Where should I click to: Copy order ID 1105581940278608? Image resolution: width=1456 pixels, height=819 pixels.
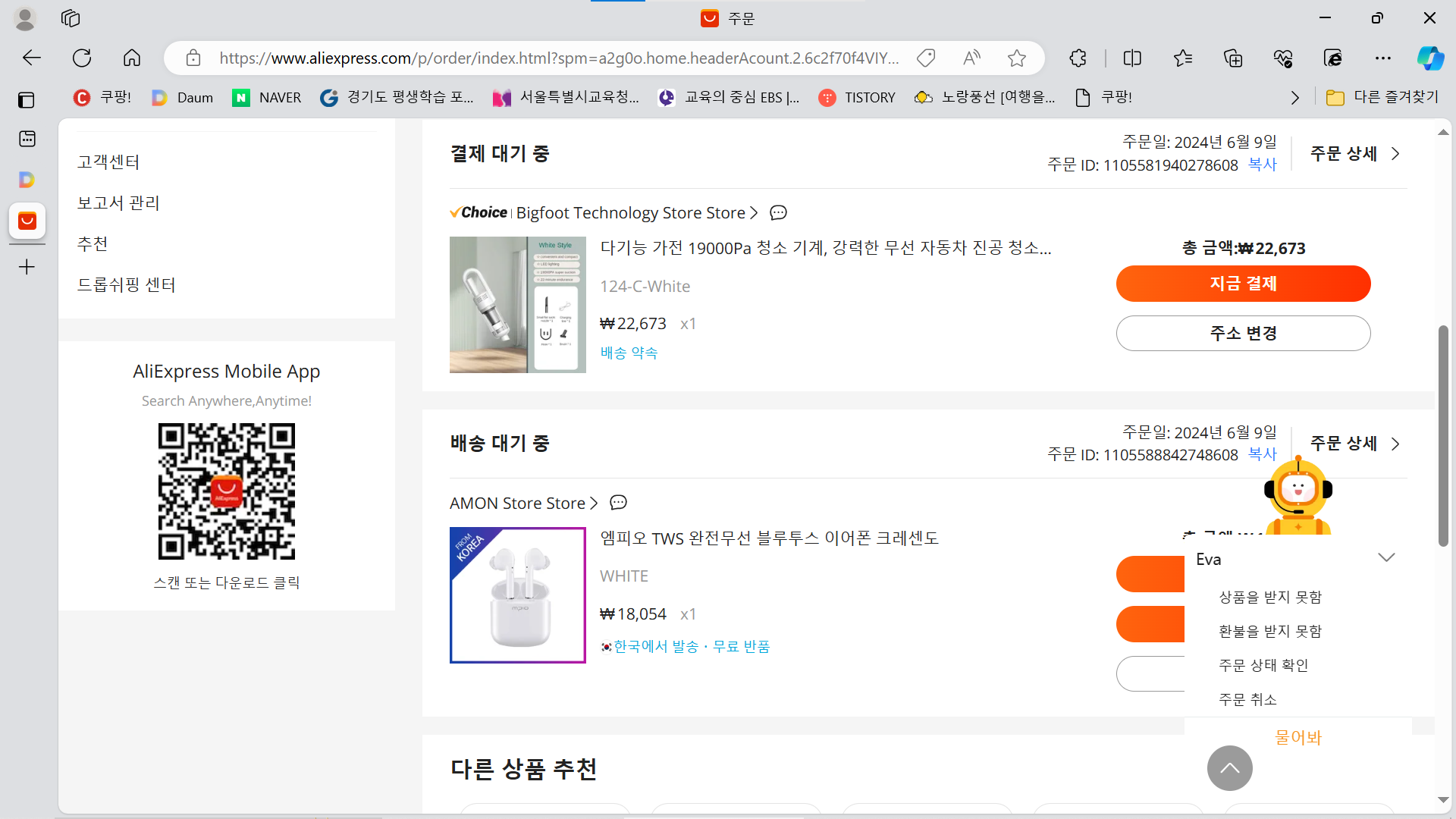(x=1263, y=165)
